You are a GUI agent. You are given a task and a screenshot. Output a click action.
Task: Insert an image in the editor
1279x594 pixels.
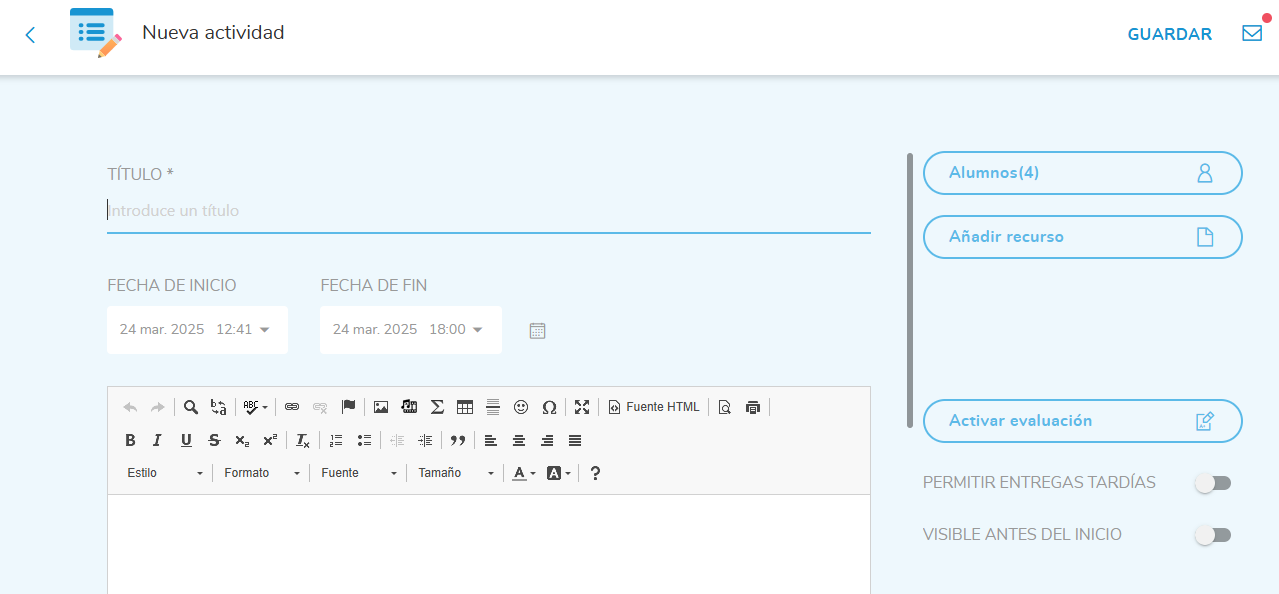tap(381, 407)
